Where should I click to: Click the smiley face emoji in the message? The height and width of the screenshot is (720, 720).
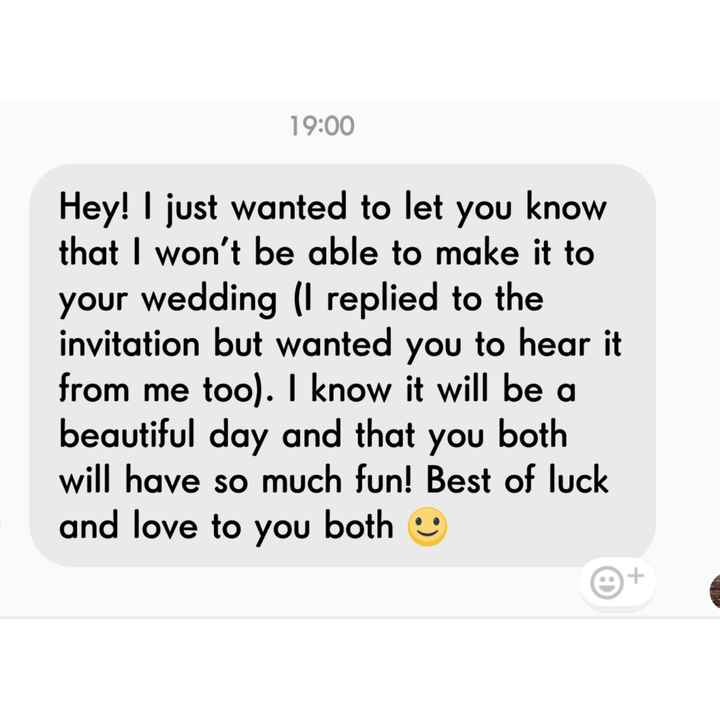pyautogui.click(x=426, y=527)
